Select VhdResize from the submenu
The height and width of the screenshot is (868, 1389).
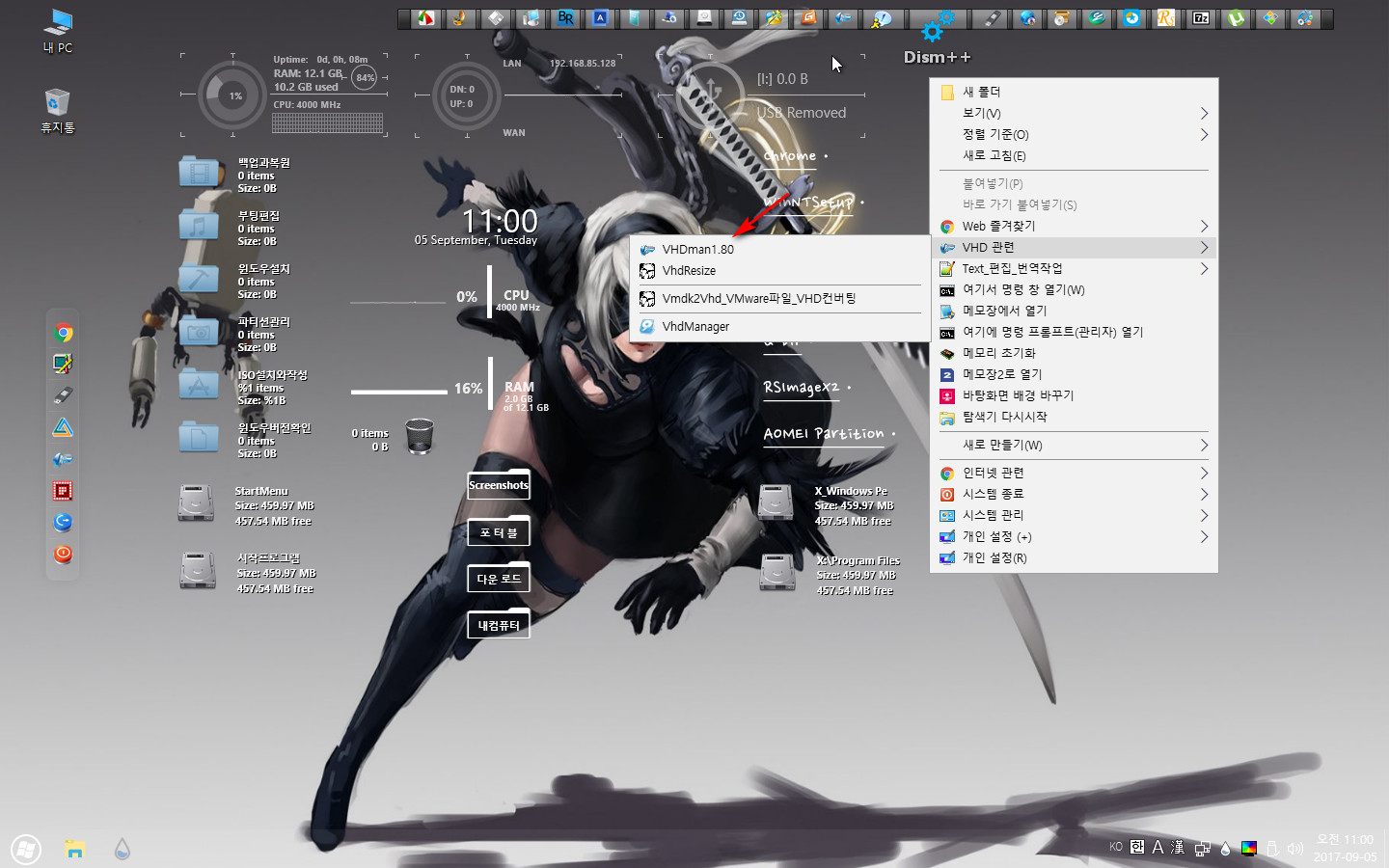point(779,270)
